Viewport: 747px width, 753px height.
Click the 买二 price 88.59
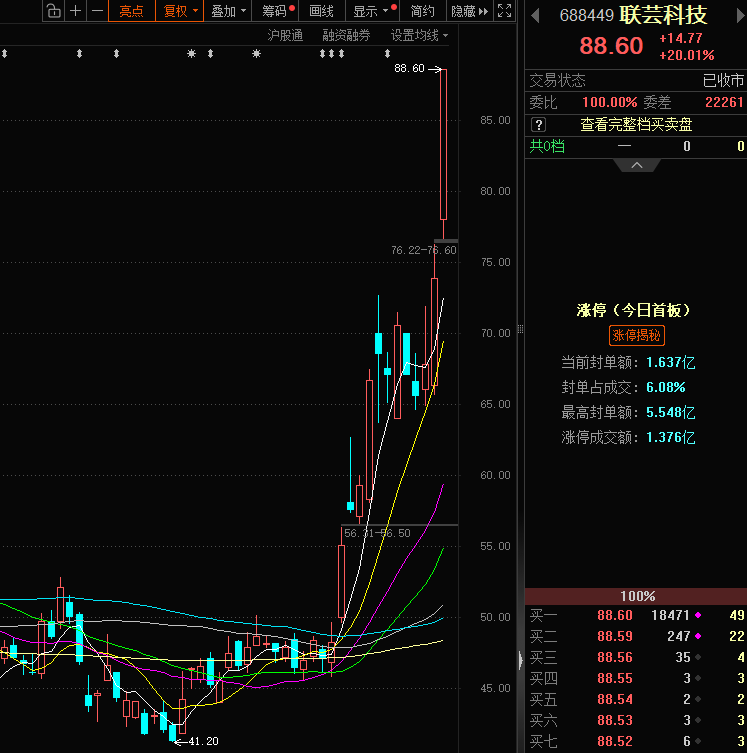[614, 636]
